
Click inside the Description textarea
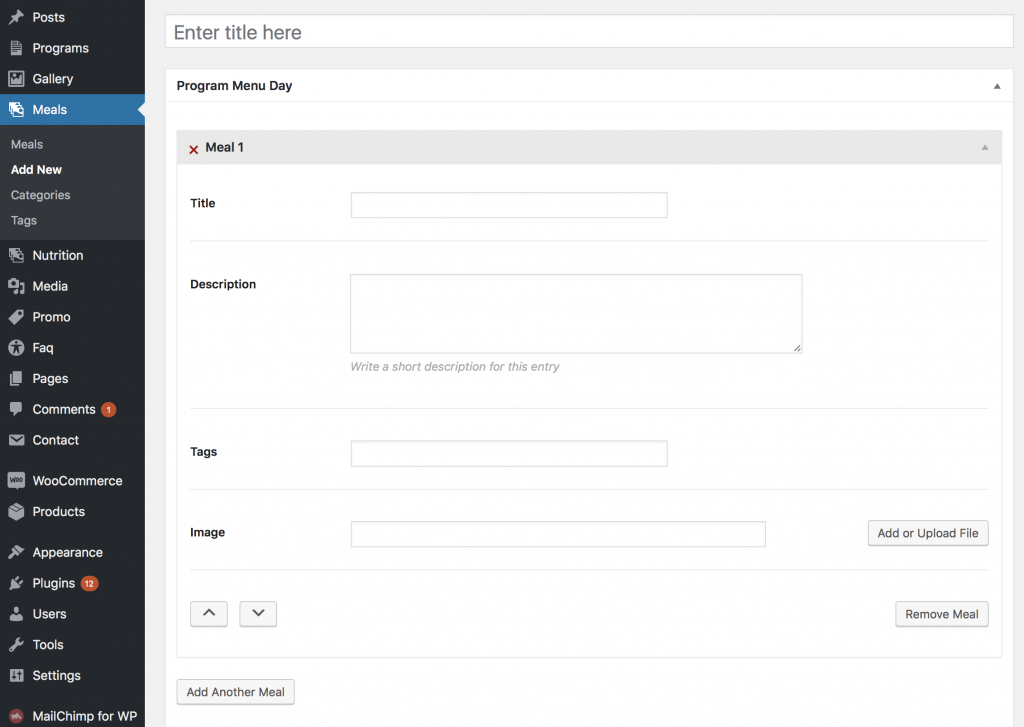576,314
